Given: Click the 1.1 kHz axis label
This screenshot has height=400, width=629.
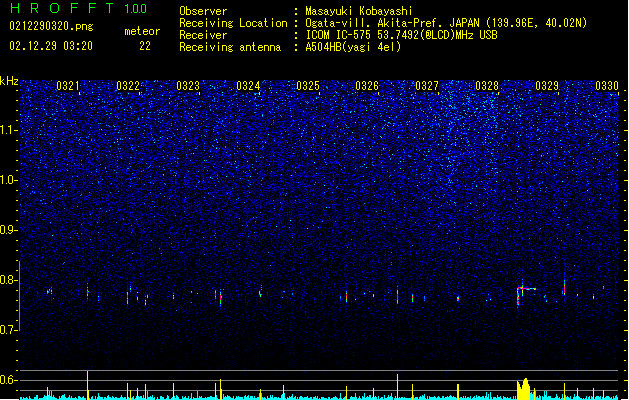Looking at the screenshot, I should coord(8,130).
